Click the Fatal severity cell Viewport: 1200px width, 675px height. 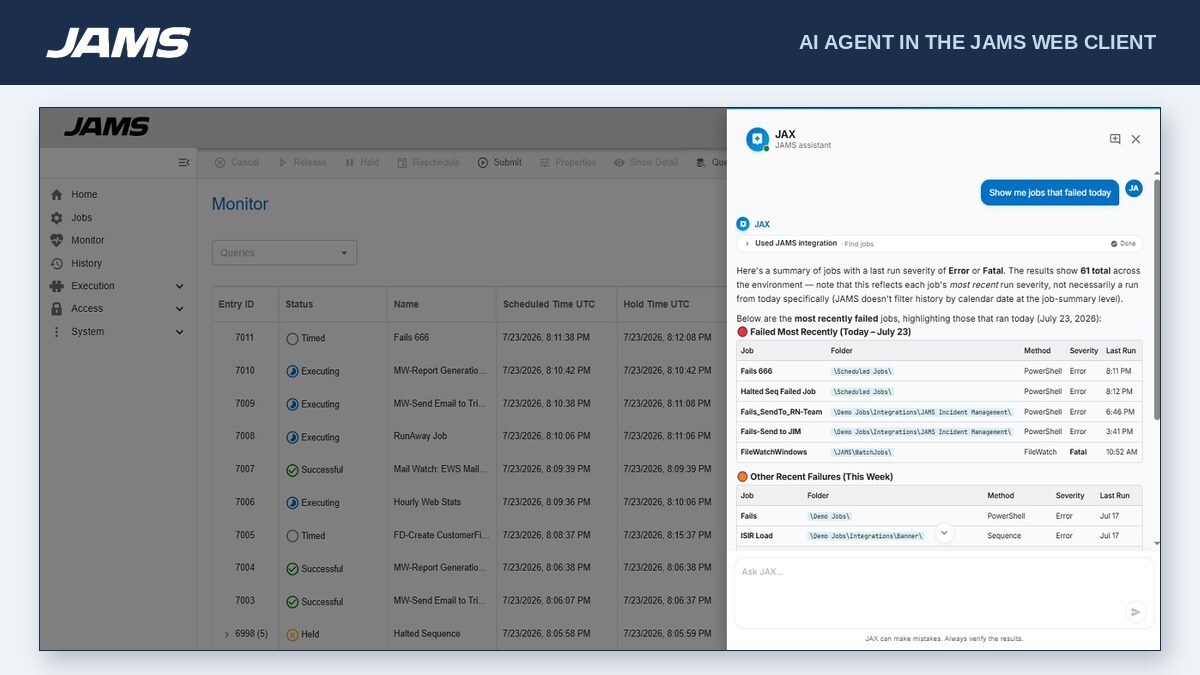coord(1078,452)
